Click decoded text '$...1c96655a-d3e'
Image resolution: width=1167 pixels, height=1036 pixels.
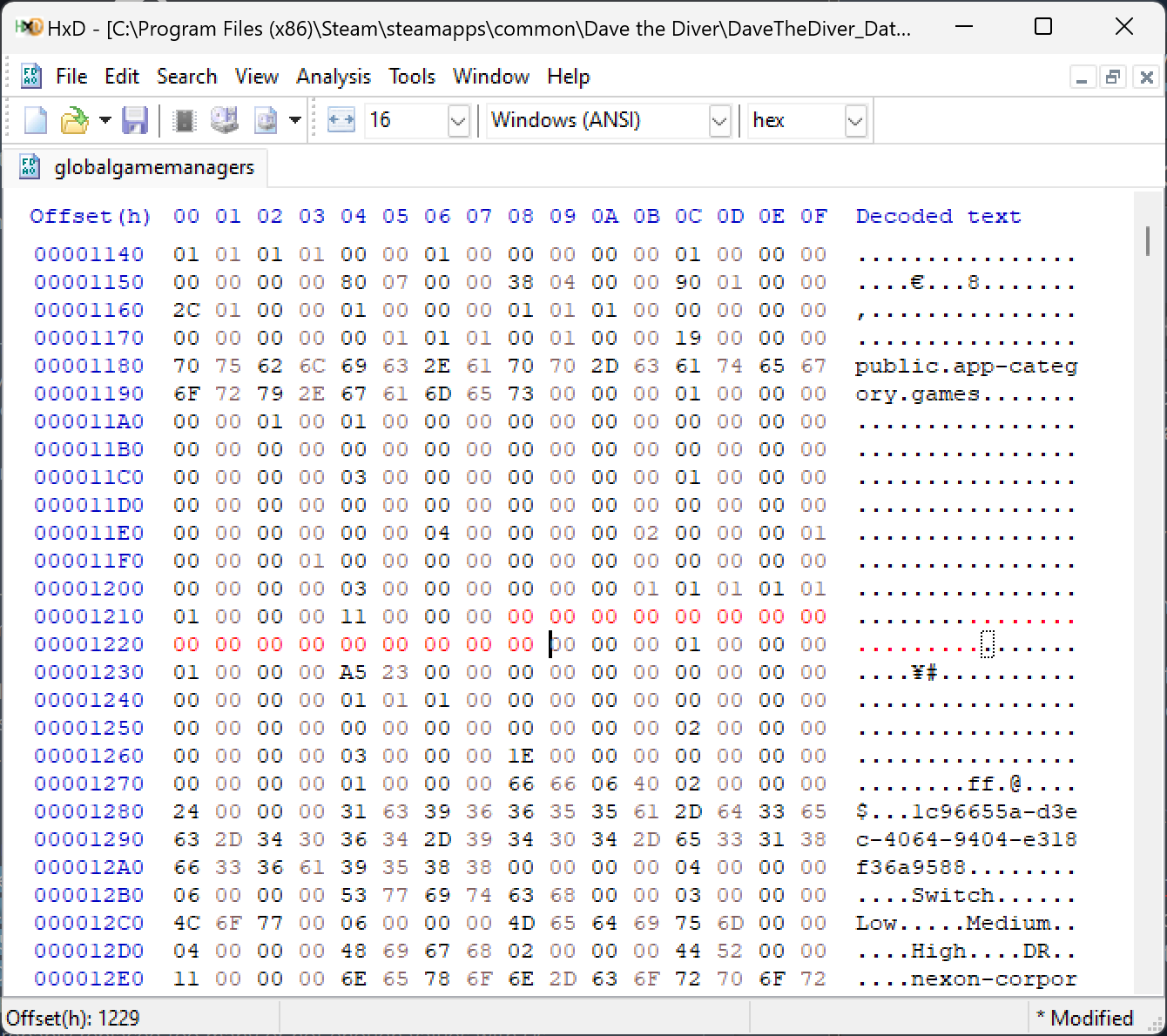[x=966, y=811]
